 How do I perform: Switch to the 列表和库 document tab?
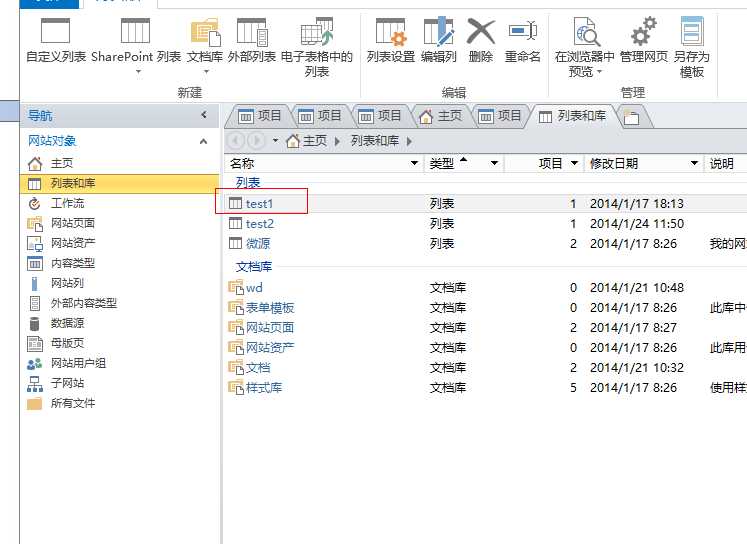click(x=572, y=116)
